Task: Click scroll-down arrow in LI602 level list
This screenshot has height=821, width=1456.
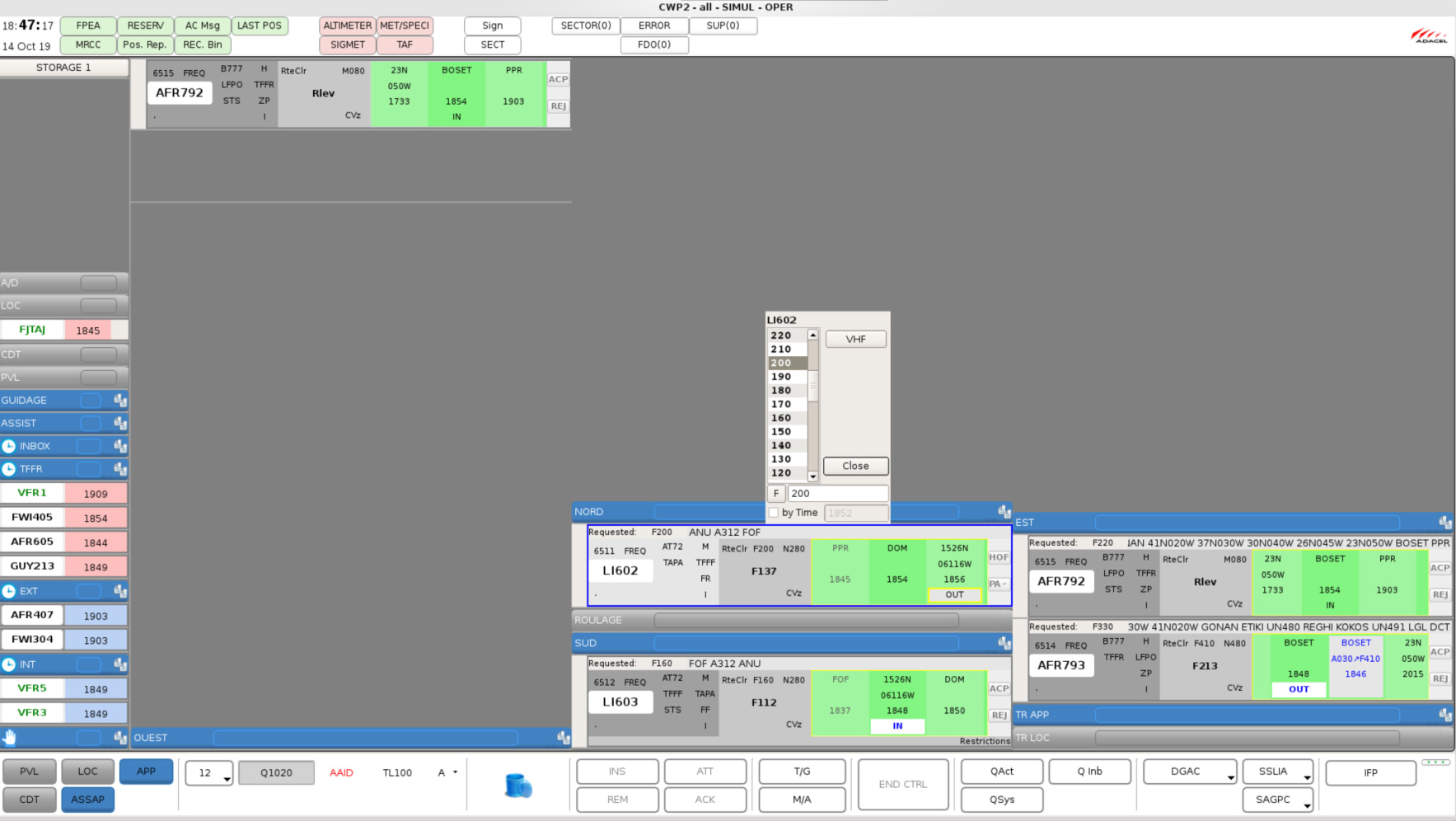Action: point(812,476)
